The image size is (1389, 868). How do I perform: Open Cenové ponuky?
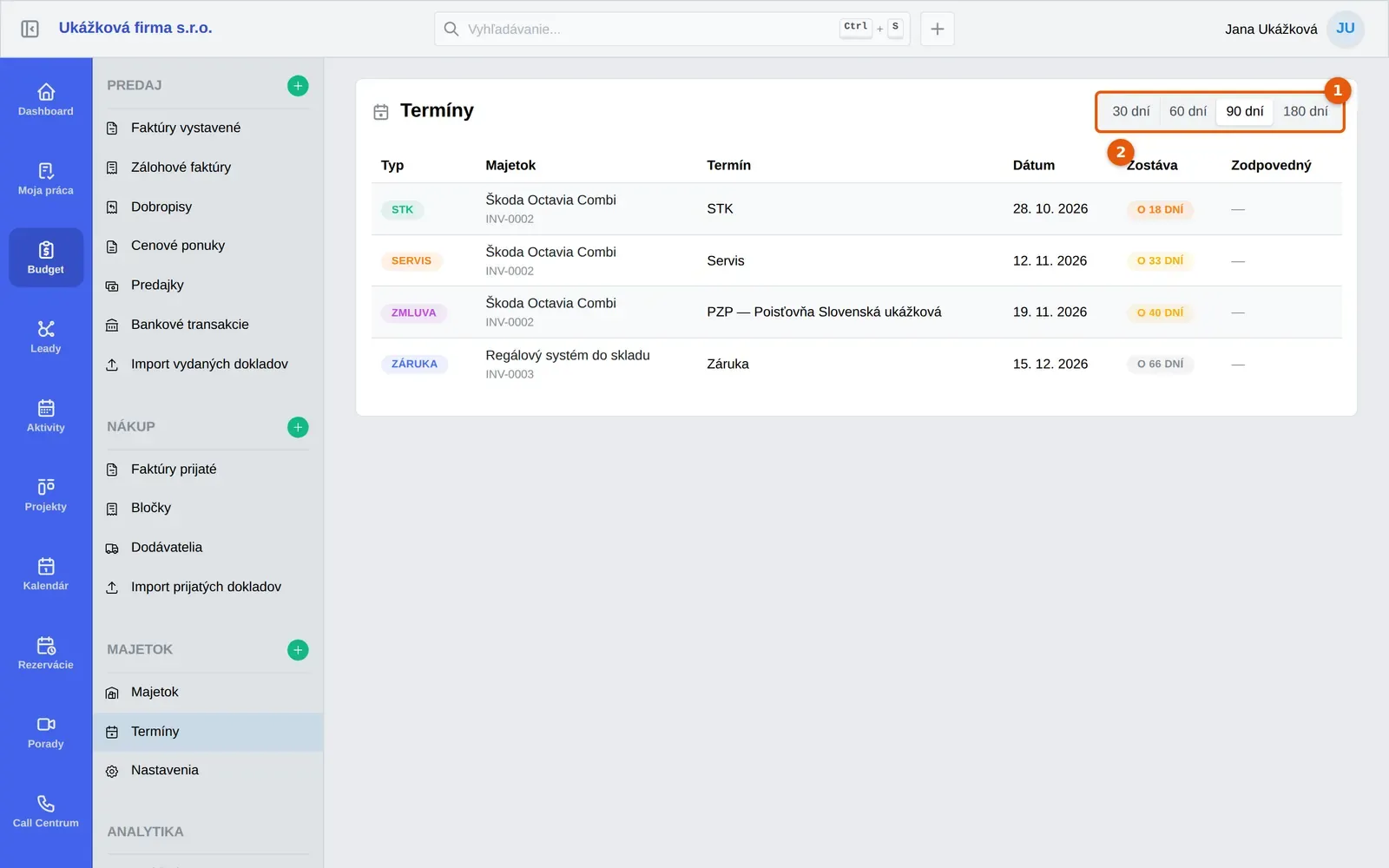click(x=208, y=246)
